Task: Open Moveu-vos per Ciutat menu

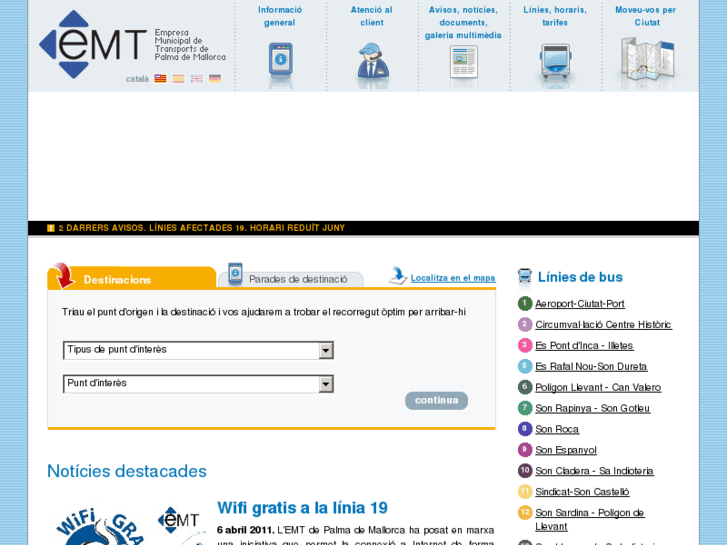Action: click(646, 16)
